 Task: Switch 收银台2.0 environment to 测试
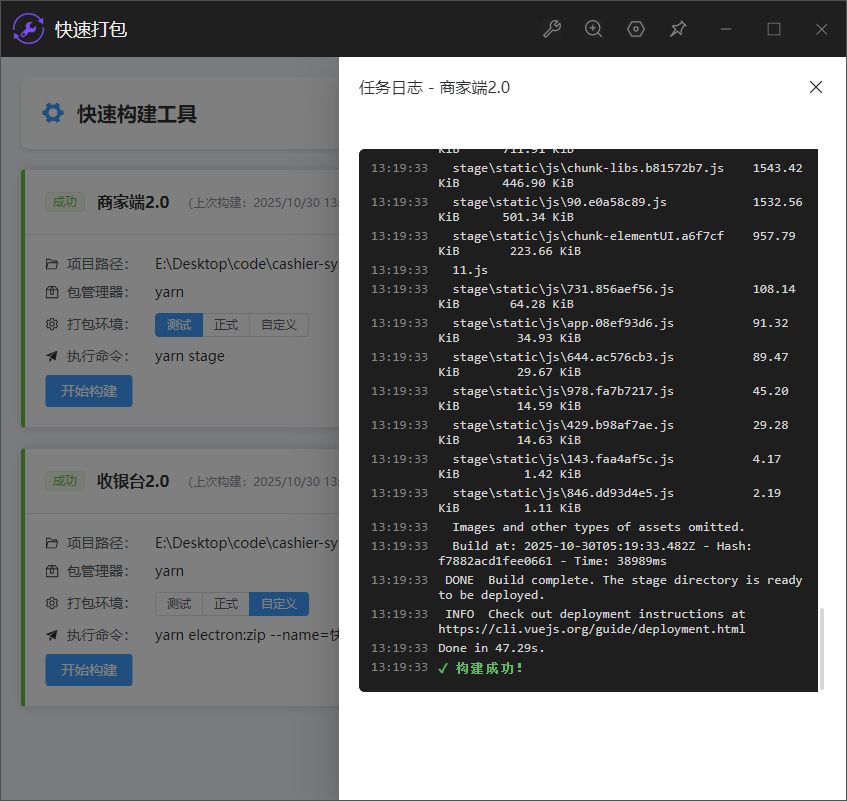pos(179,604)
